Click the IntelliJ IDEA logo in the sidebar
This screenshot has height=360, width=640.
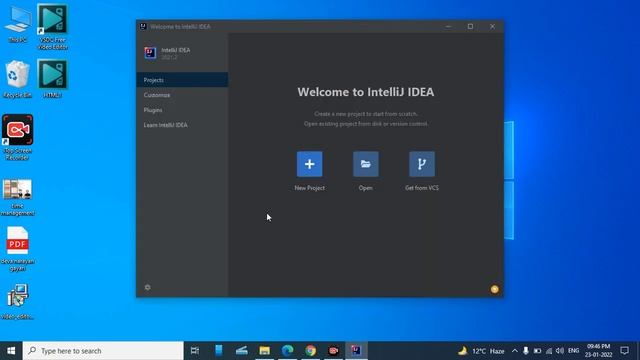click(x=150, y=53)
